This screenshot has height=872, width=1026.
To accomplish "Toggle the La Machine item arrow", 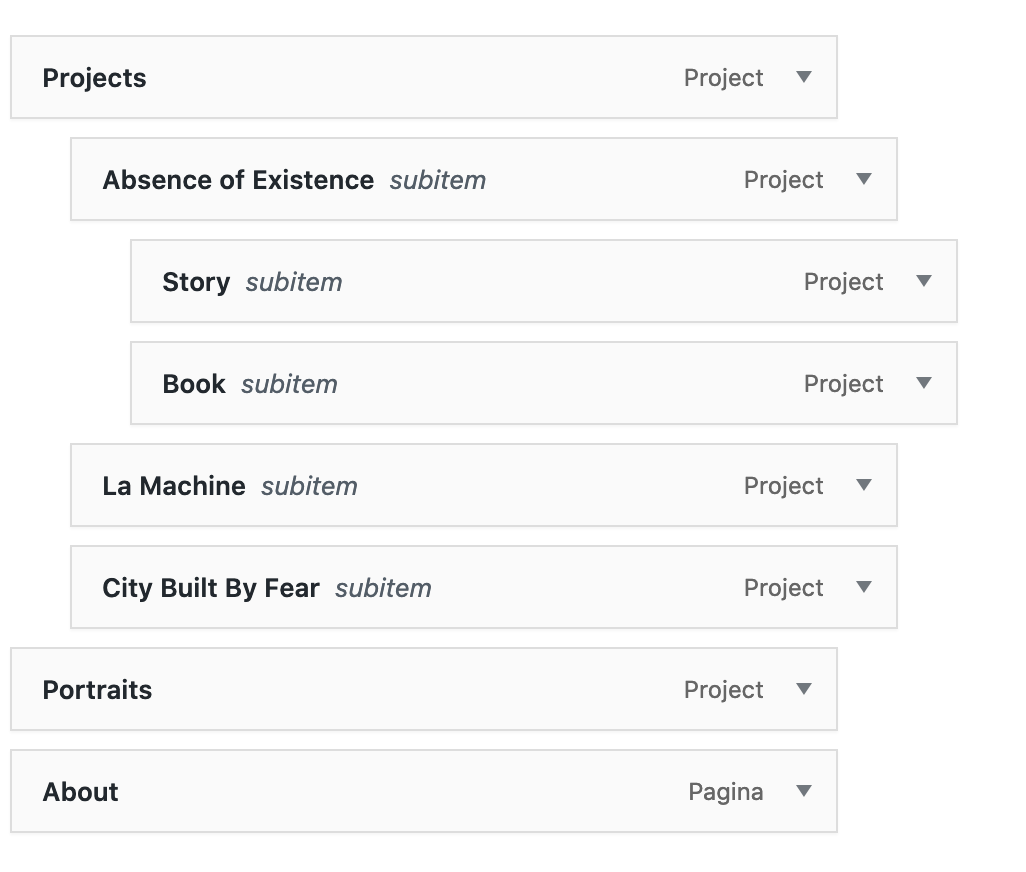I will tap(864, 486).
